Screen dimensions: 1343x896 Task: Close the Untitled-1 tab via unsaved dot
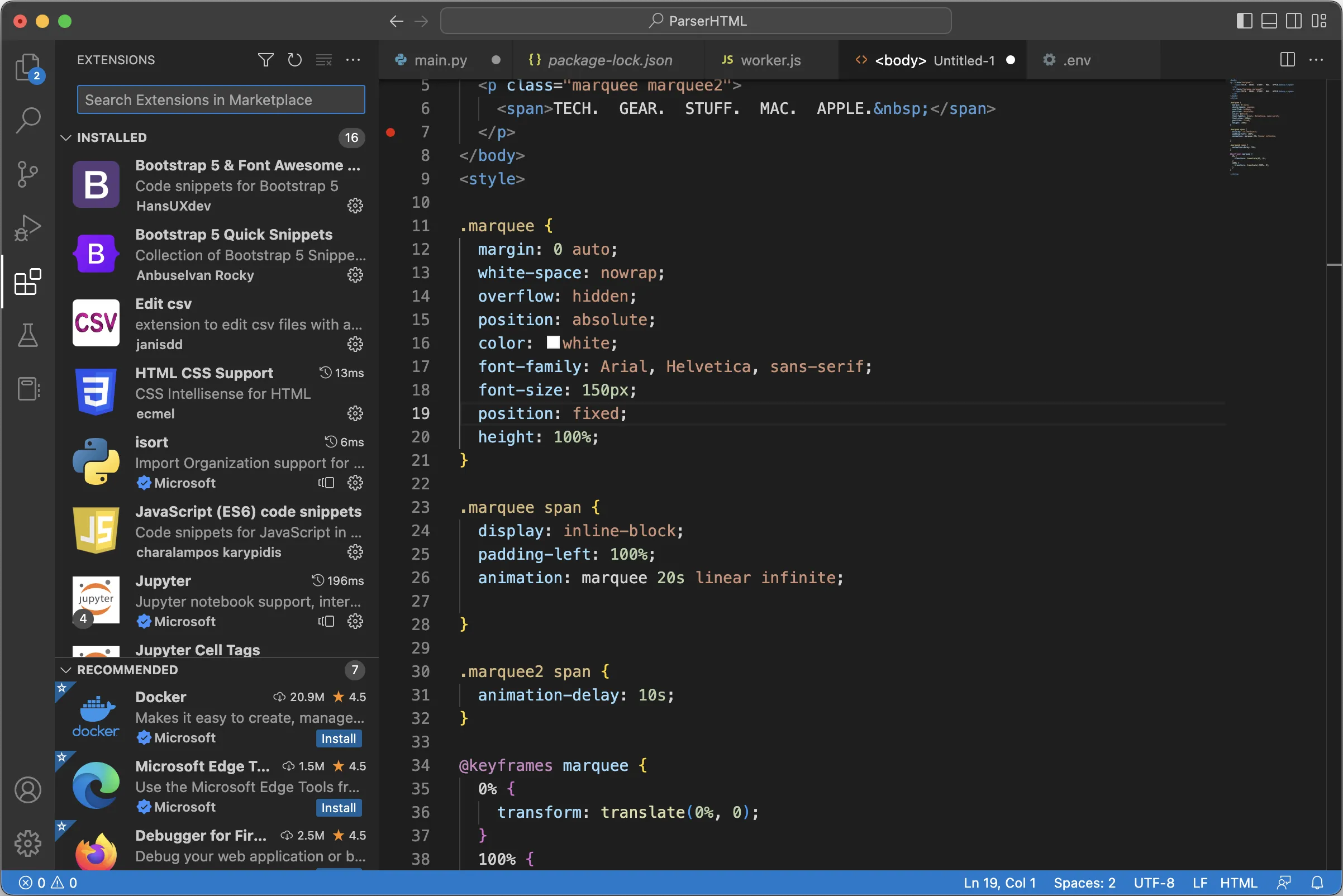[1011, 60]
